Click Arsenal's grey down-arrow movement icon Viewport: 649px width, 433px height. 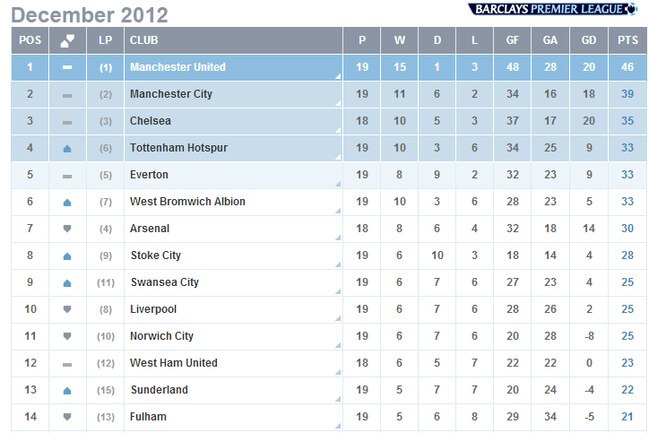[67, 229]
